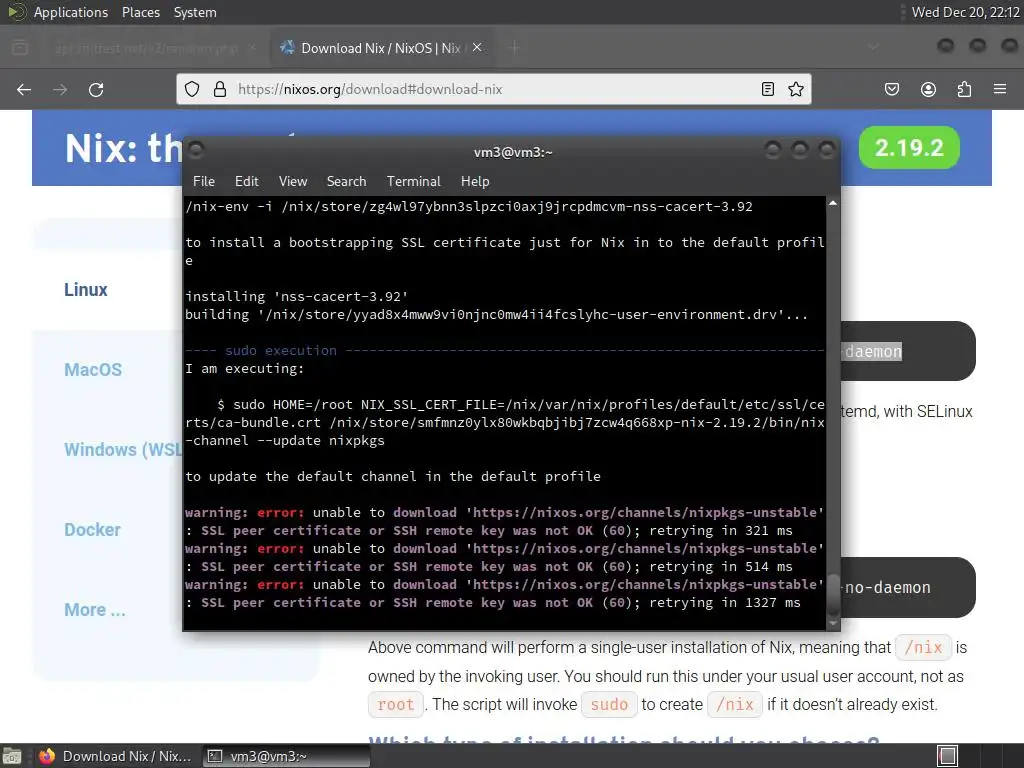
Task: Click the Firefox forward arrow button
Action: pyautogui.click(x=60, y=89)
